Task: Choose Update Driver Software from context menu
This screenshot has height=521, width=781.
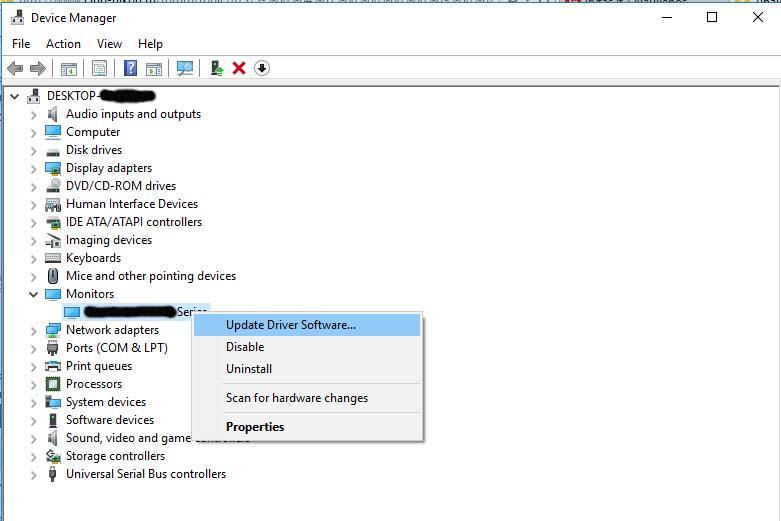Action: point(307,325)
